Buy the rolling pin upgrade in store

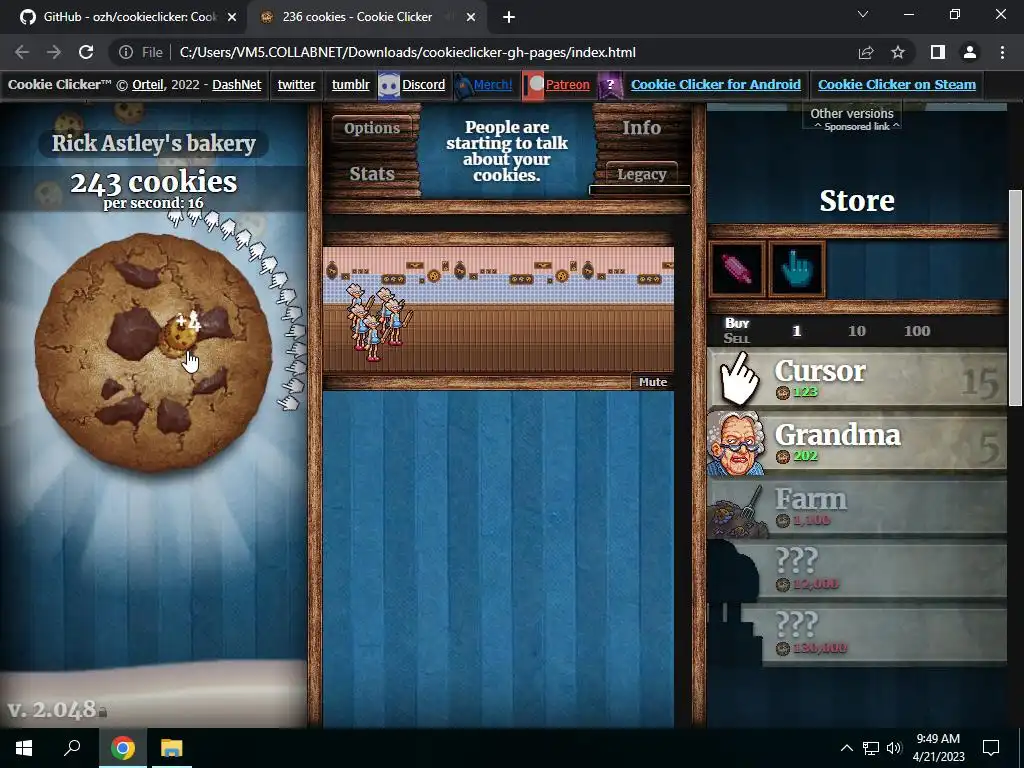(x=737, y=269)
